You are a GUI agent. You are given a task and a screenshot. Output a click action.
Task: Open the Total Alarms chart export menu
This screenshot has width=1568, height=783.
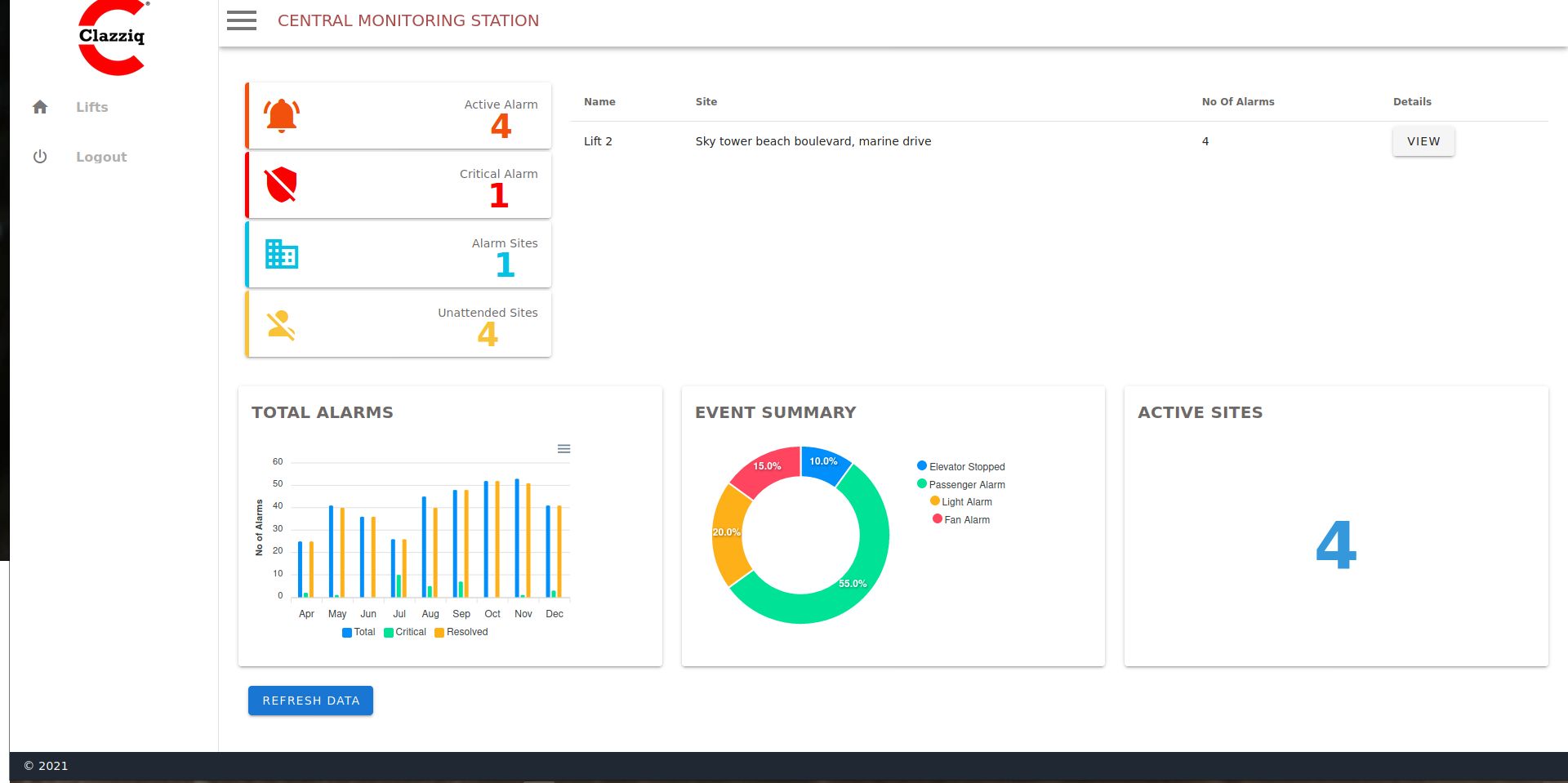pyautogui.click(x=563, y=449)
